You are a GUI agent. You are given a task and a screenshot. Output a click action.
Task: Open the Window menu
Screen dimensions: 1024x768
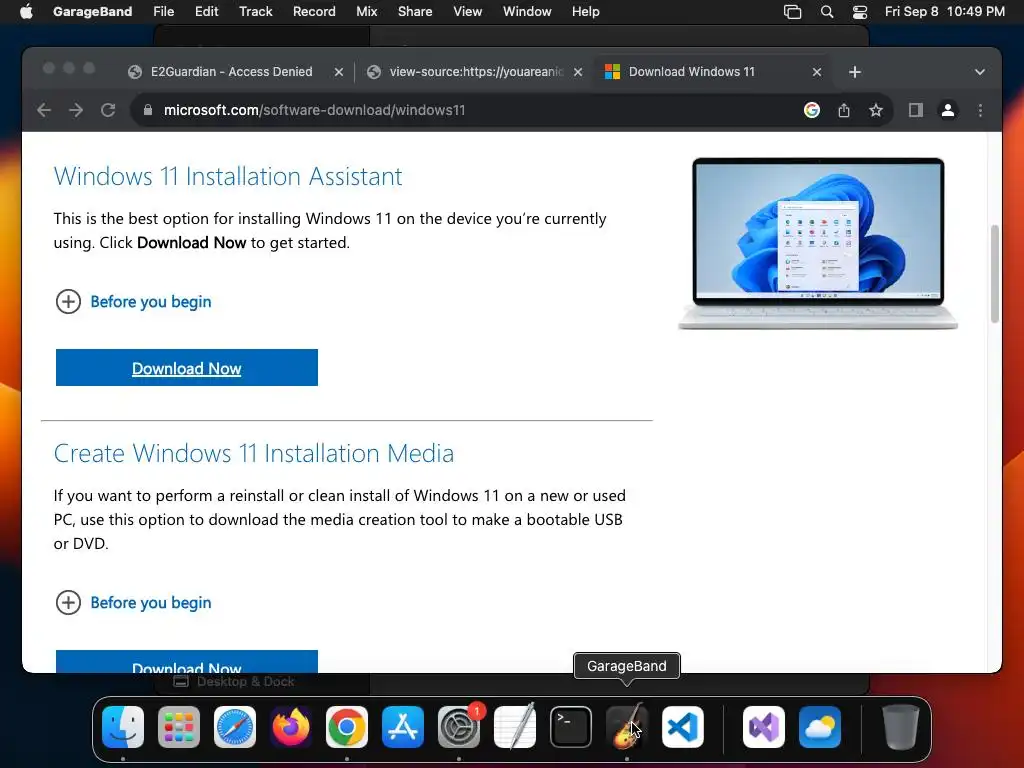(x=527, y=12)
